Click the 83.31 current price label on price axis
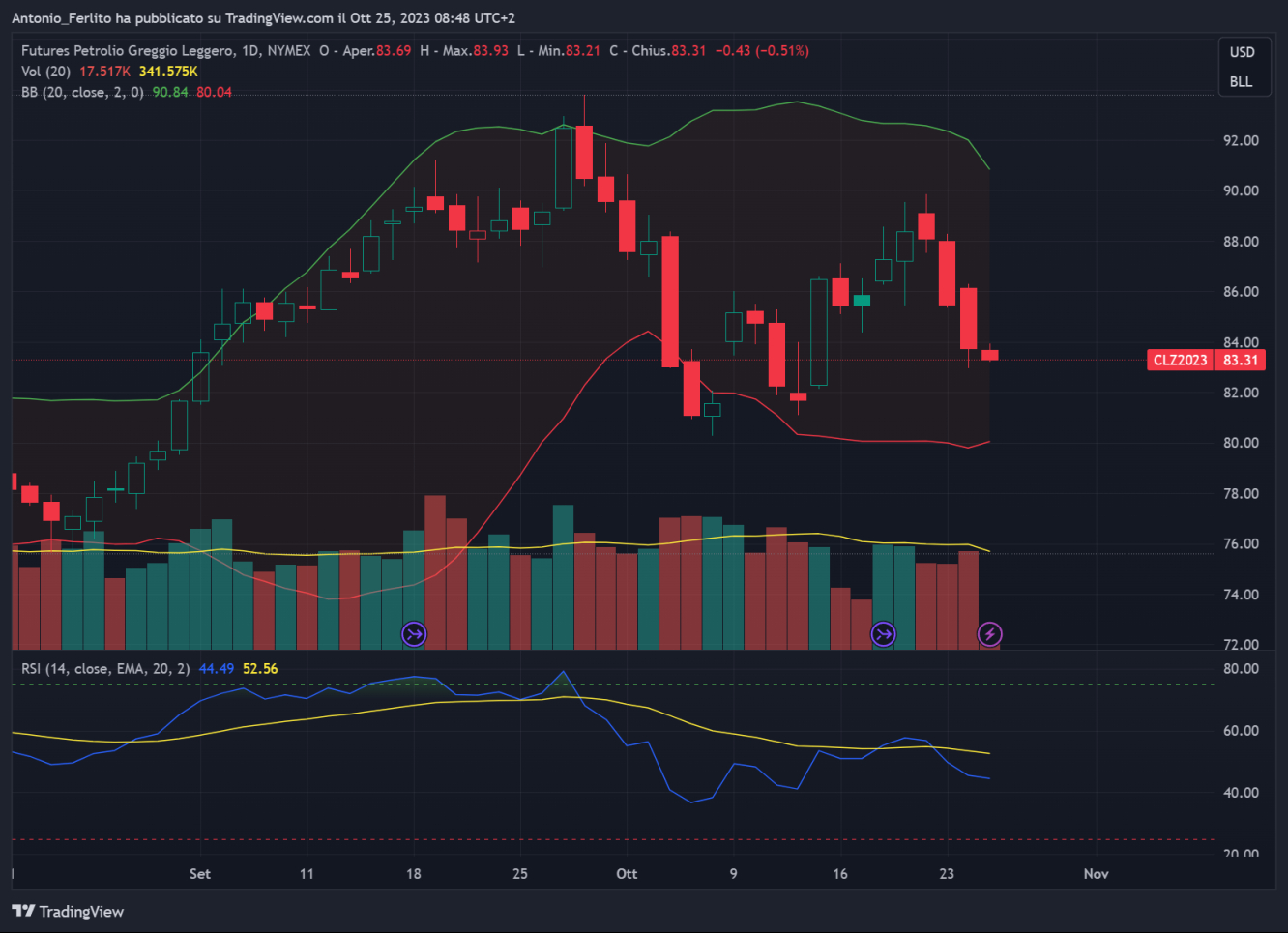This screenshot has width=1288, height=933. coord(1241,360)
